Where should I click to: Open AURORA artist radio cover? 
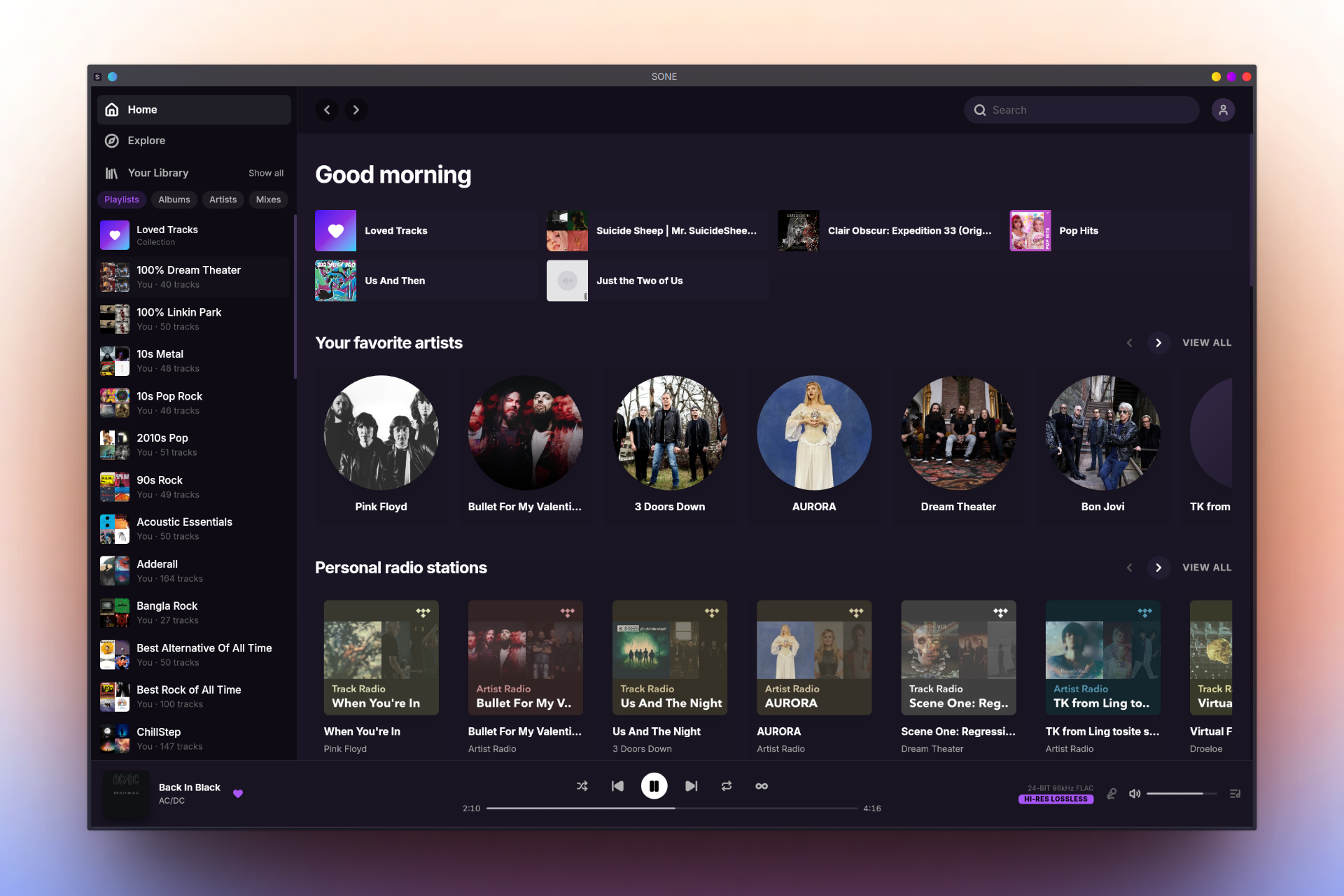click(x=814, y=657)
